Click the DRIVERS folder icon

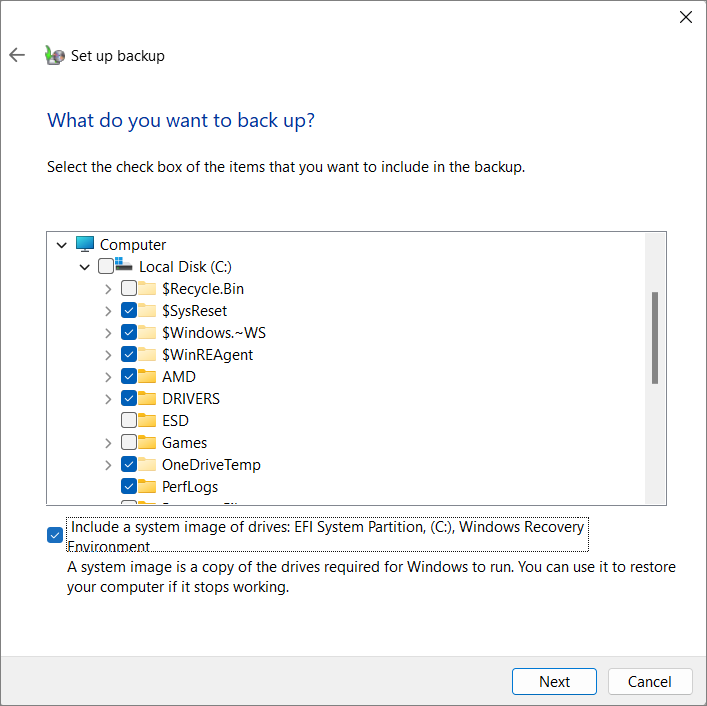coord(148,399)
